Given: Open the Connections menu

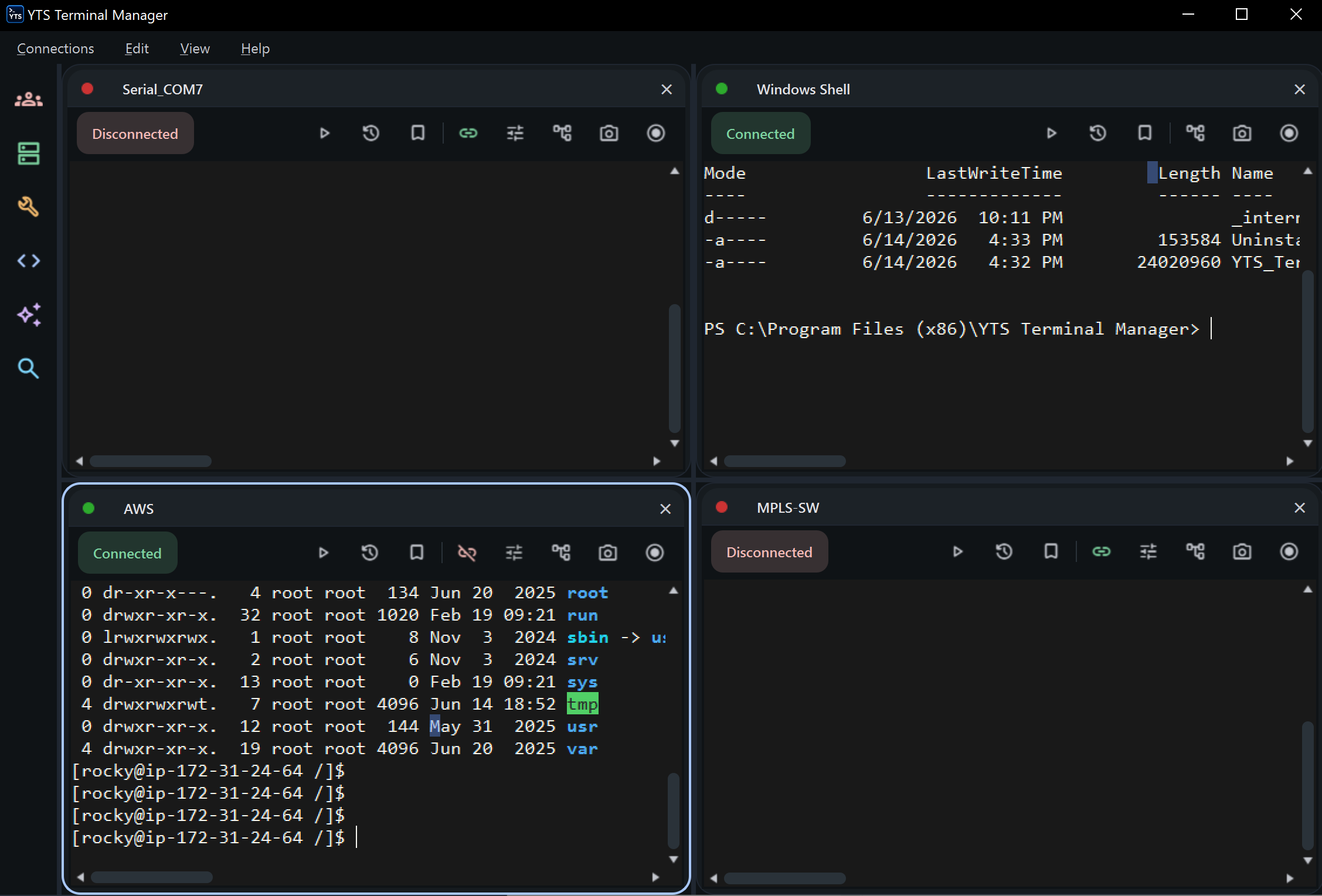Looking at the screenshot, I should click(x=55, y=49).
